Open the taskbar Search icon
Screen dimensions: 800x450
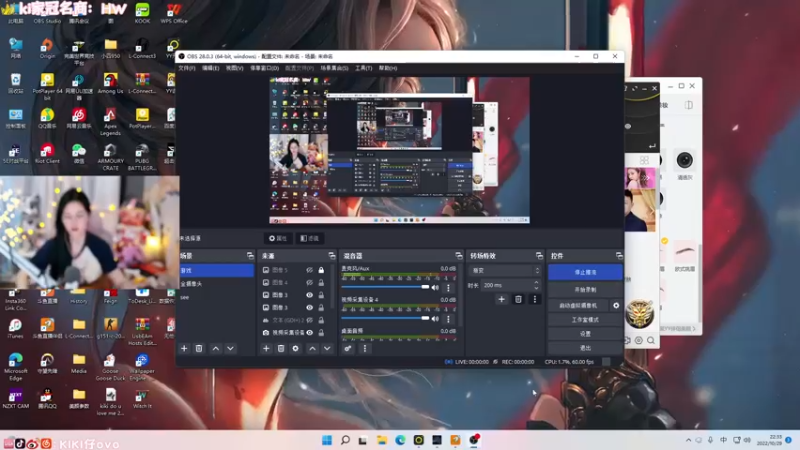pyautogui.click(x=345, y=440)
